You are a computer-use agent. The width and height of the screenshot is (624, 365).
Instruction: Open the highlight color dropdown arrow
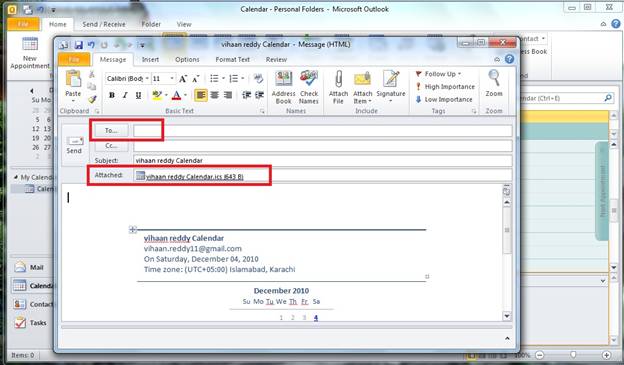coord(166,96)
